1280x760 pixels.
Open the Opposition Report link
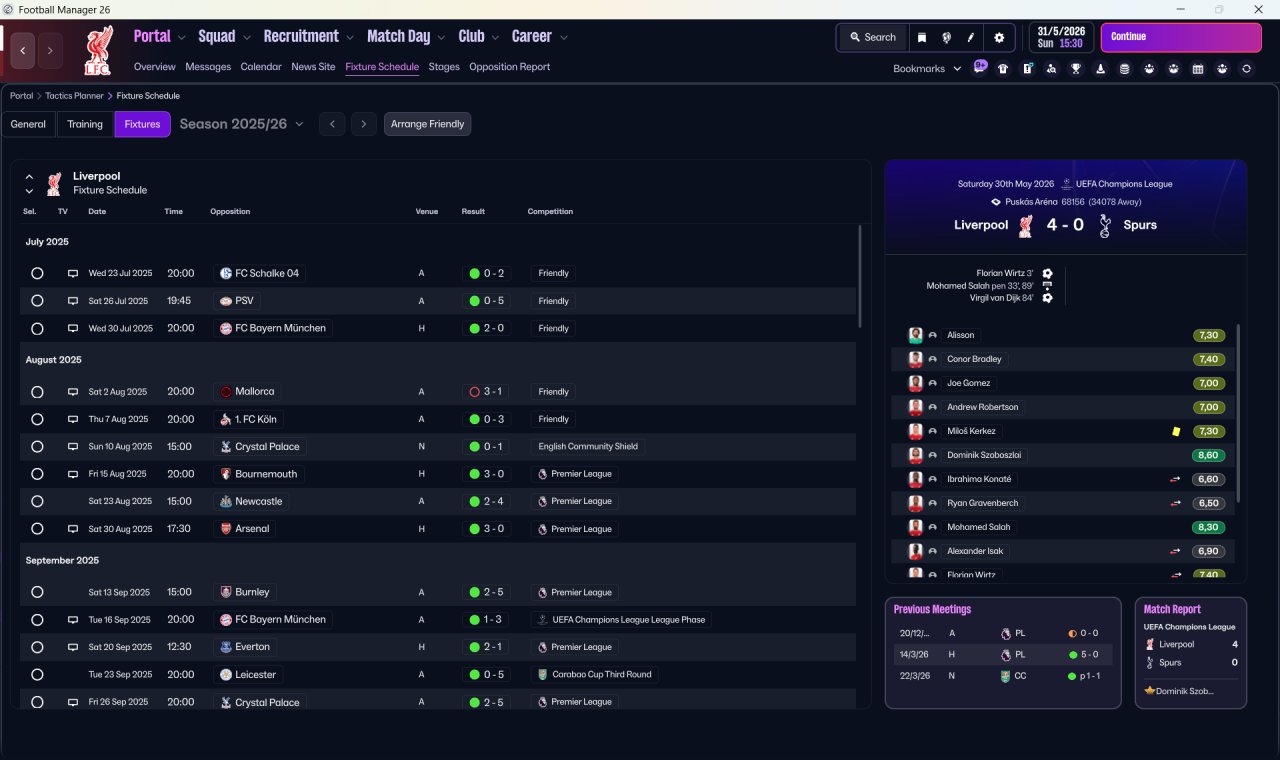pos(509,67)
